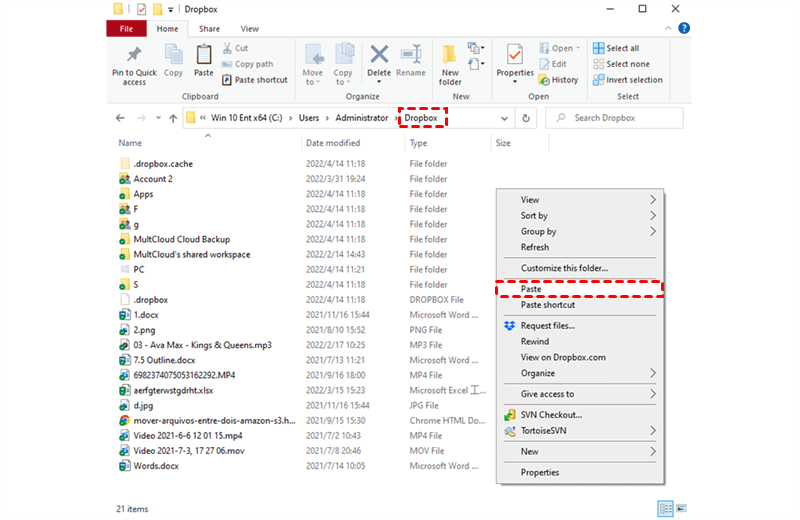800x520 pixels.
Task: Click History in the Open group
Action: point(559,80)
